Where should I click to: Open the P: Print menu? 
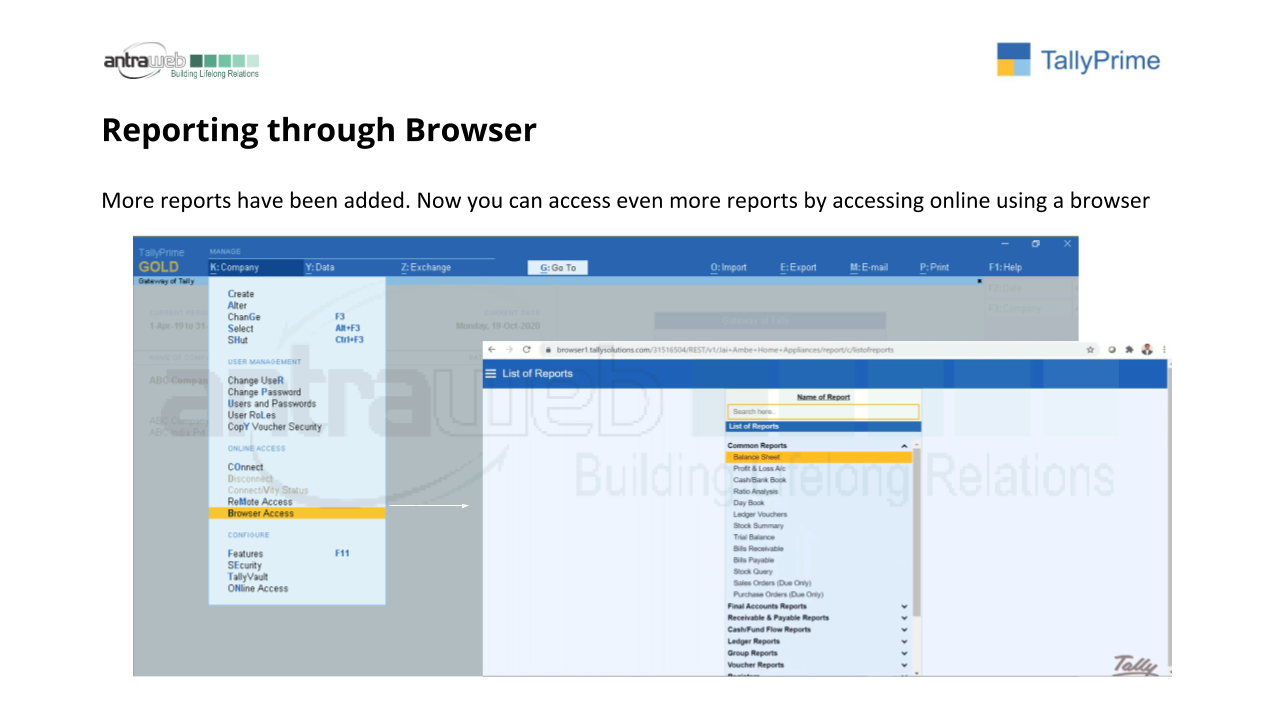(935, 267)
